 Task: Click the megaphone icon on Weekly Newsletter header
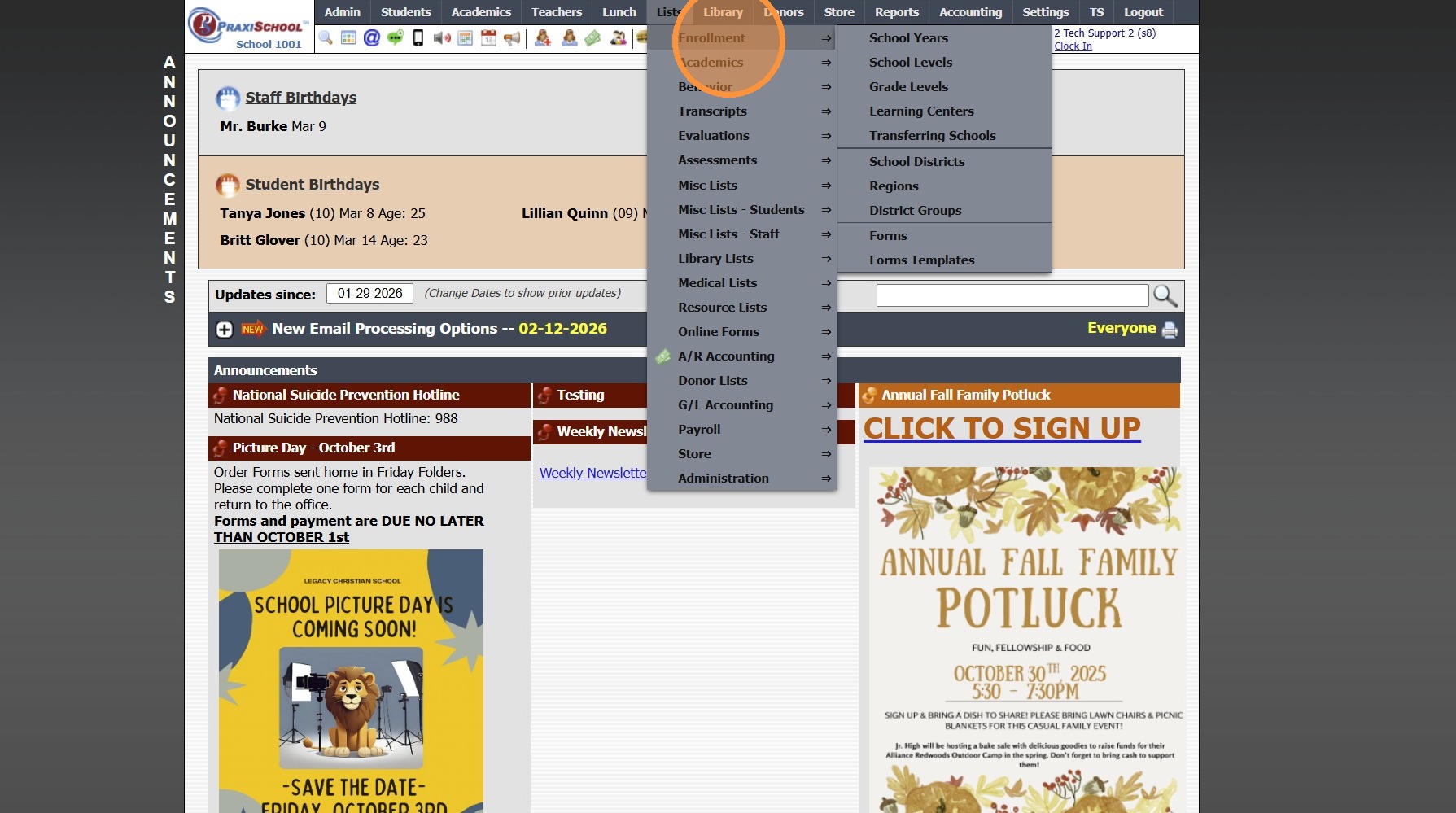coord(544,432)
